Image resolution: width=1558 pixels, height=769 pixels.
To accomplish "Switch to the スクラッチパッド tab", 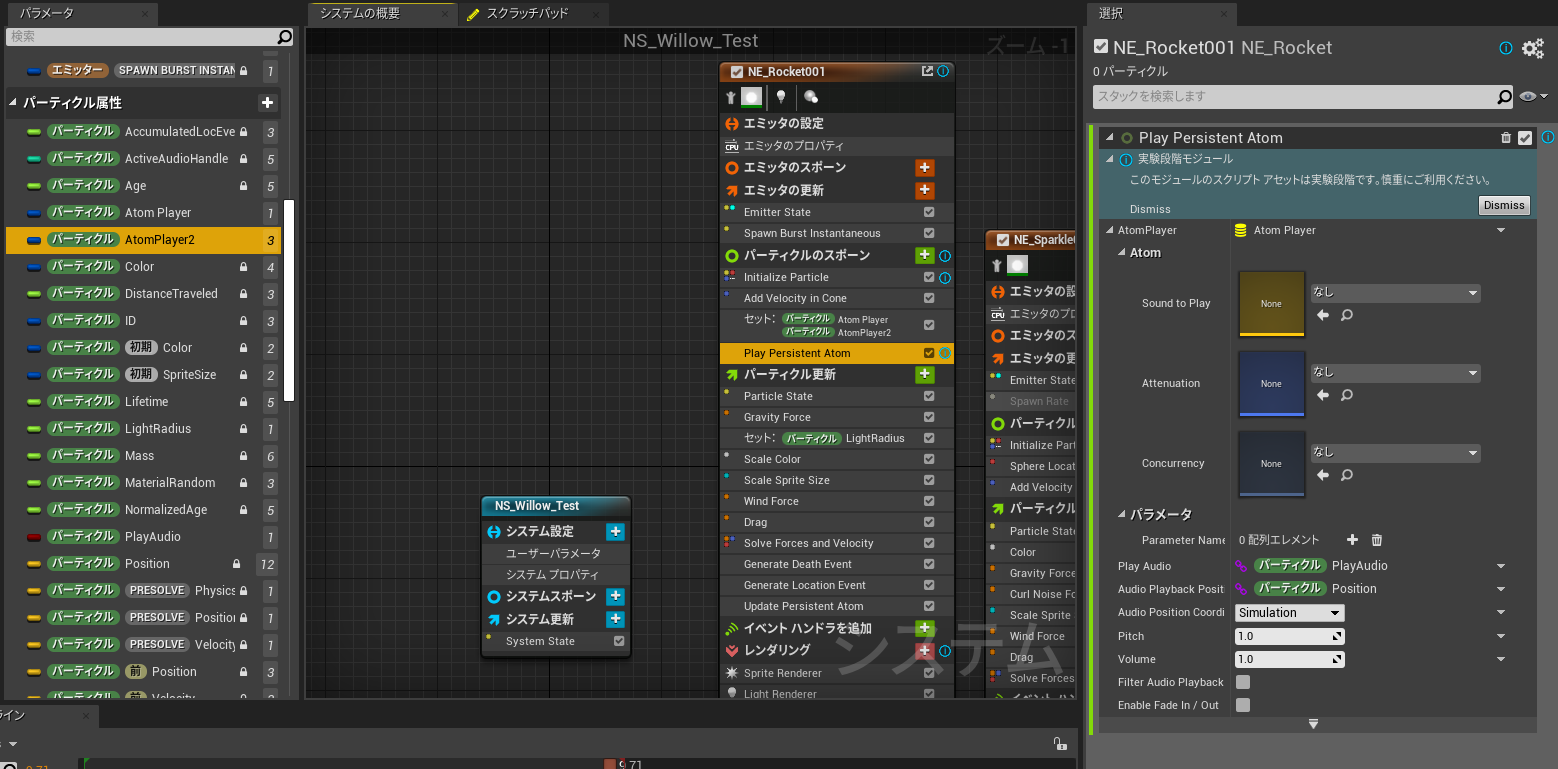I will point(527,13).
